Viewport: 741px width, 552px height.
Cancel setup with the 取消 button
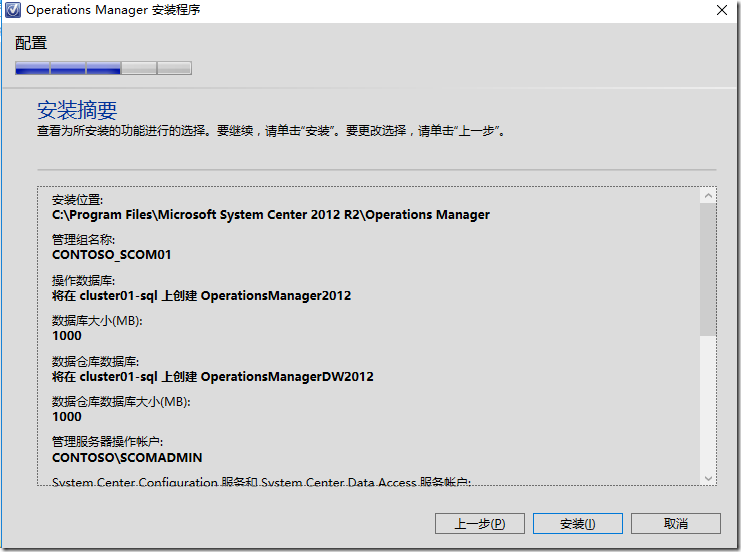pyautogui.click(x=676, y=524)
